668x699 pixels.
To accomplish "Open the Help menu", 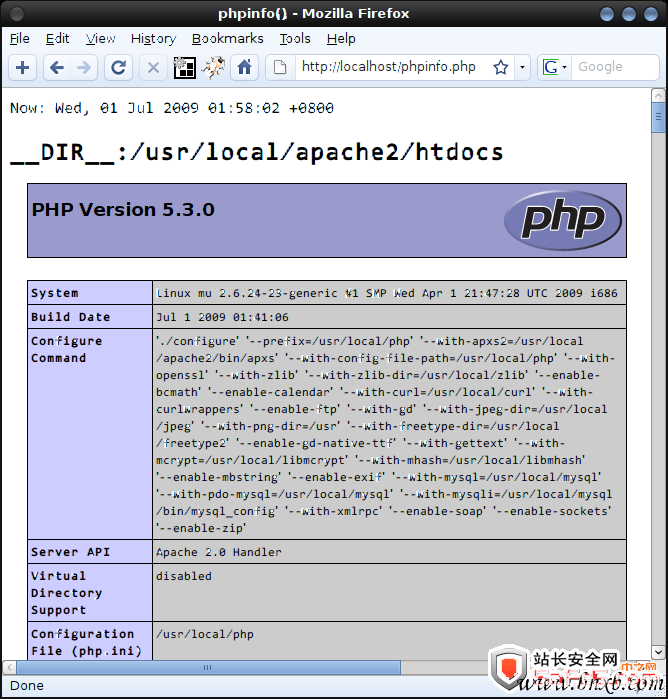I will [341, 39].
